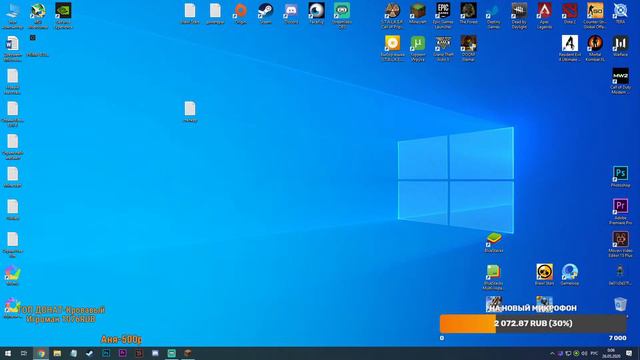Launch Minecraft from the desktop
Viewport: 640px width, 360px height.
[418, 13]
